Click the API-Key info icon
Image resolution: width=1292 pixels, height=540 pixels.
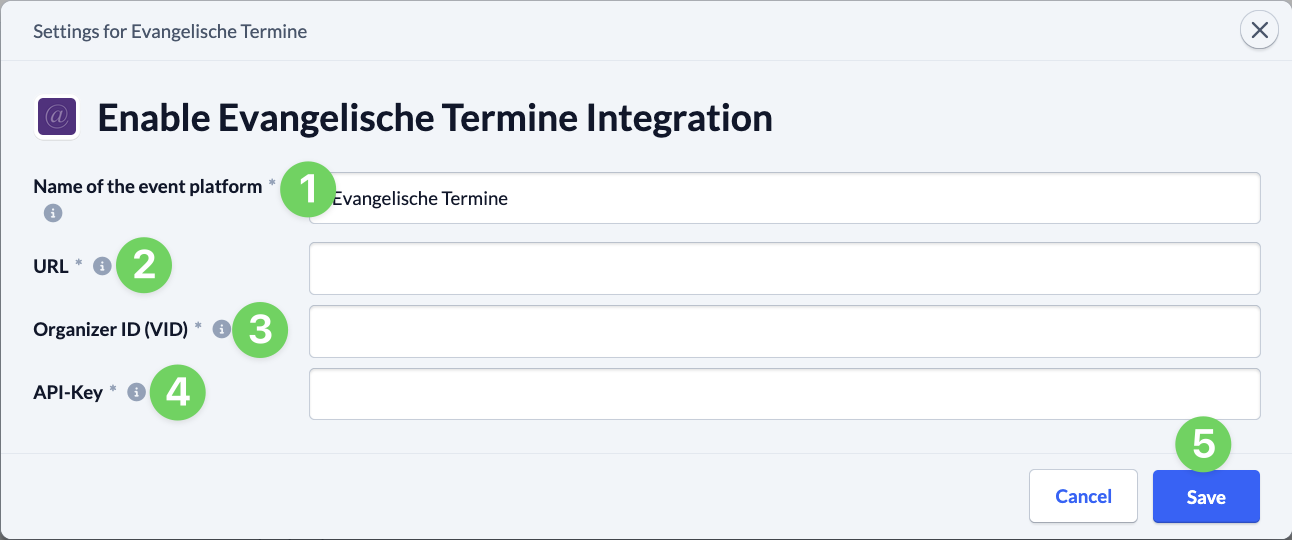(136, 392)
